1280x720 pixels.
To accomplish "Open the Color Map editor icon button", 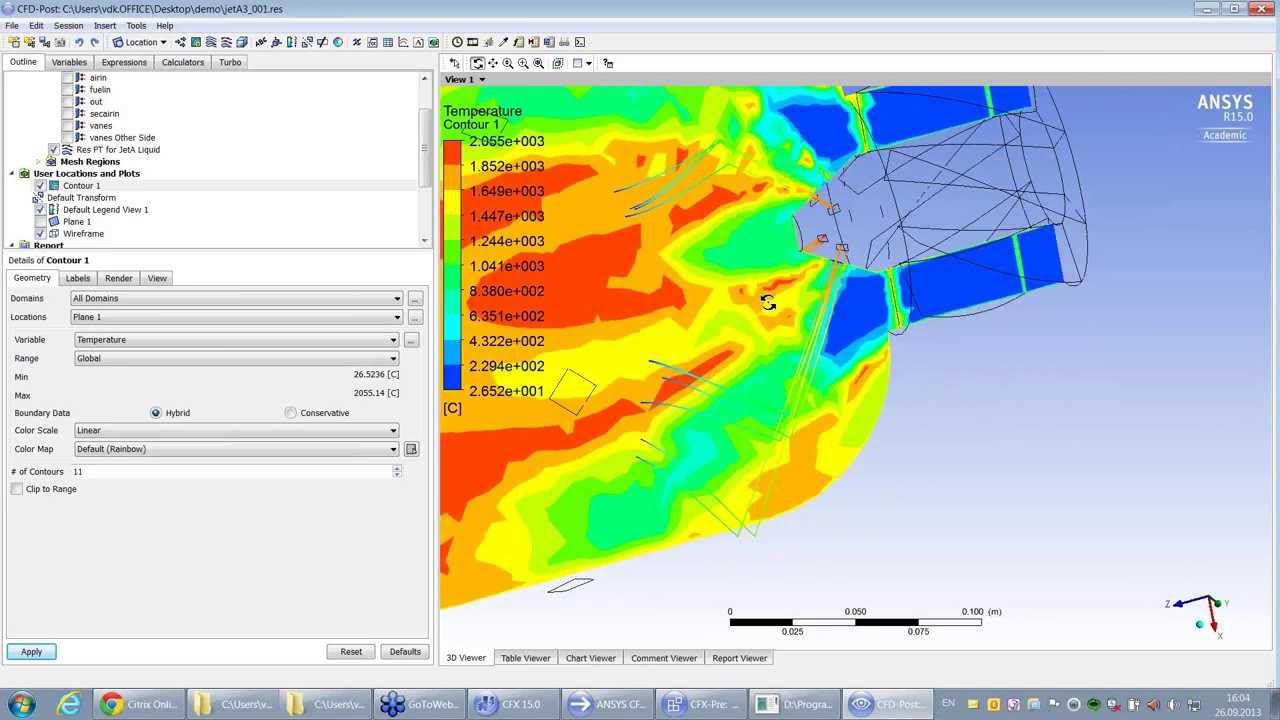I will pyautogui.click(x=411, y=449).
